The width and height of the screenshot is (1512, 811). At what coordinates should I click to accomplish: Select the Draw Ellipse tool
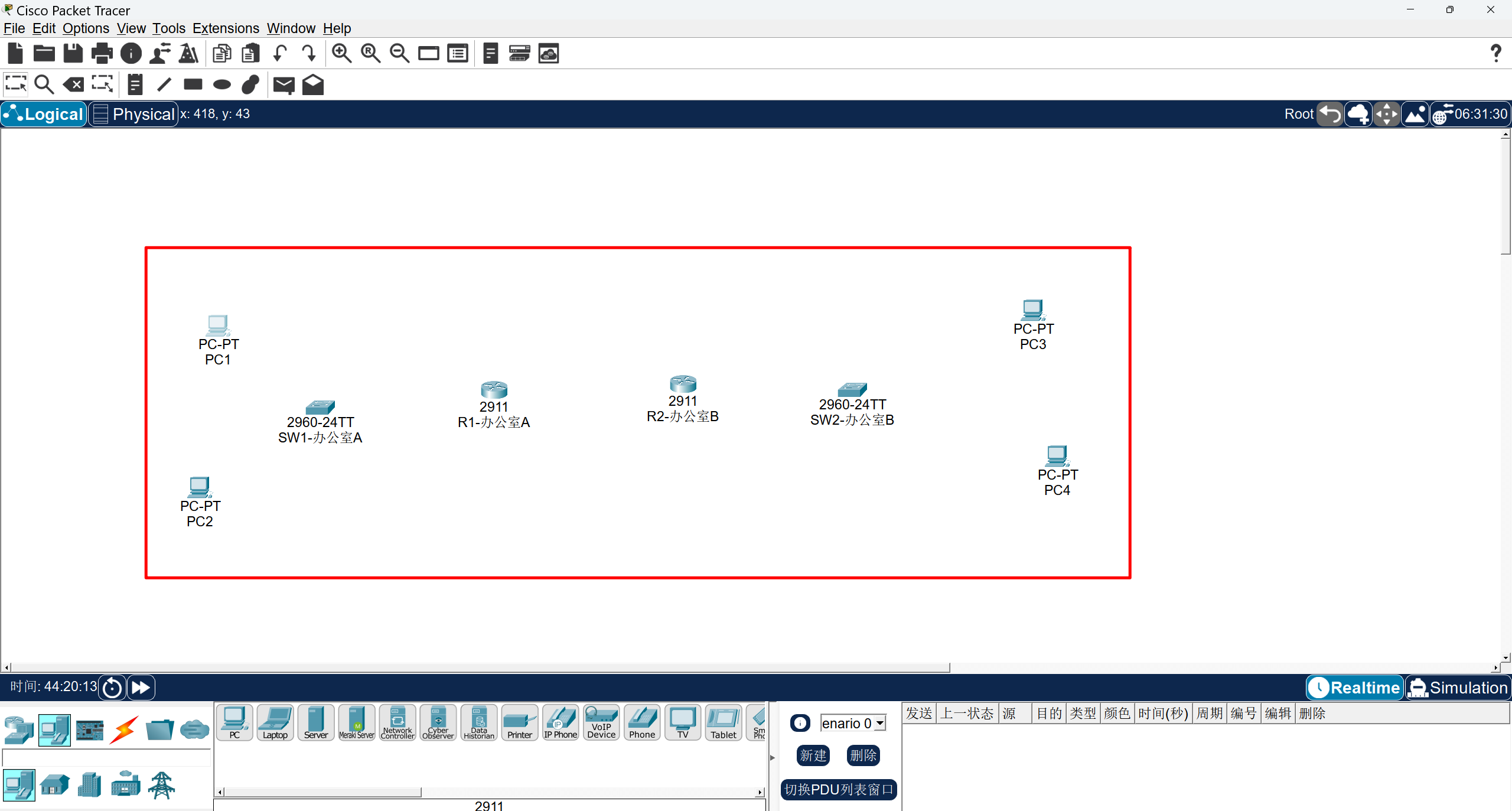pos(222,84)
